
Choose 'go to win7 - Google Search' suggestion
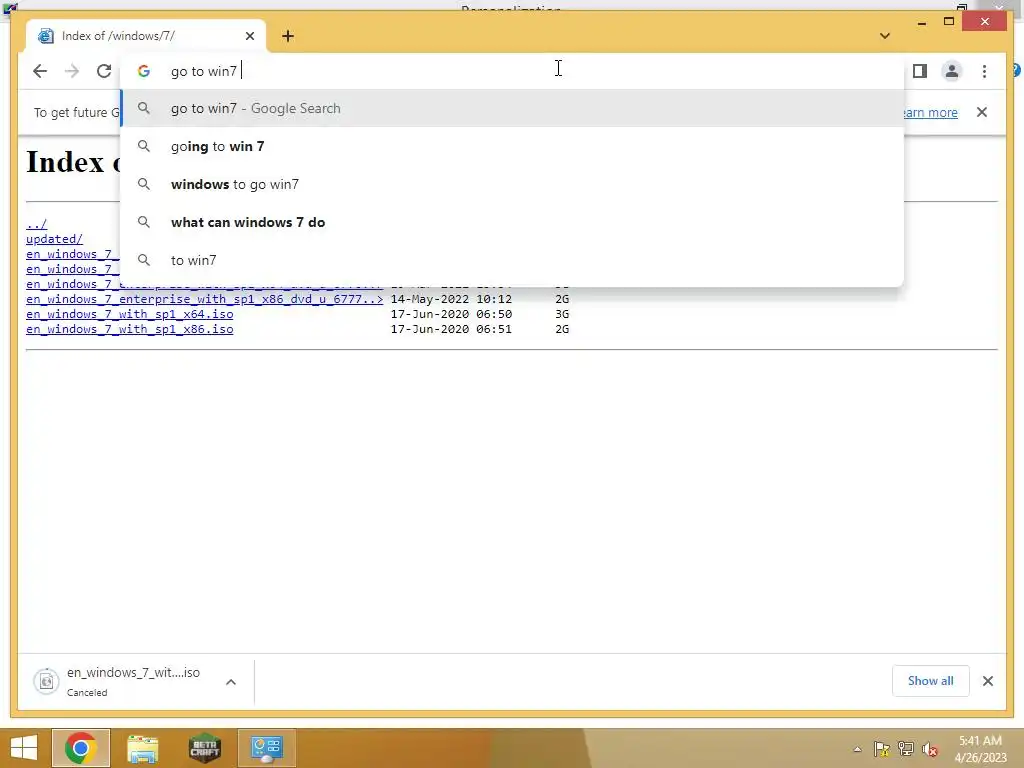513,108
